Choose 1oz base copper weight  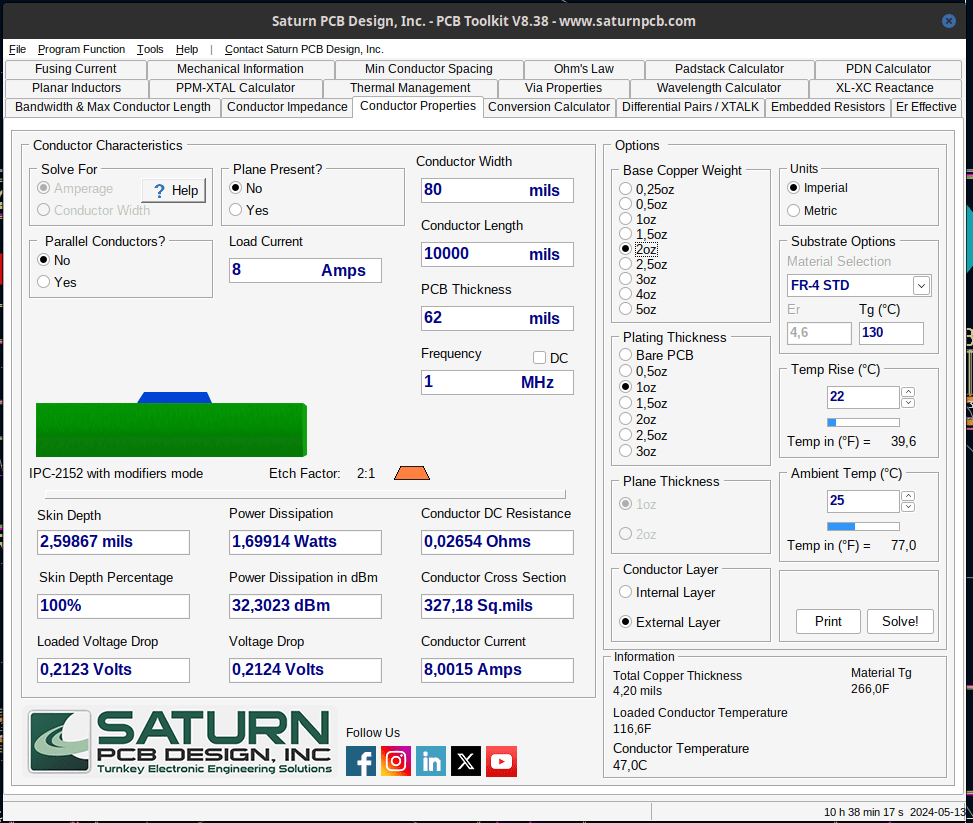click(638, 219)
